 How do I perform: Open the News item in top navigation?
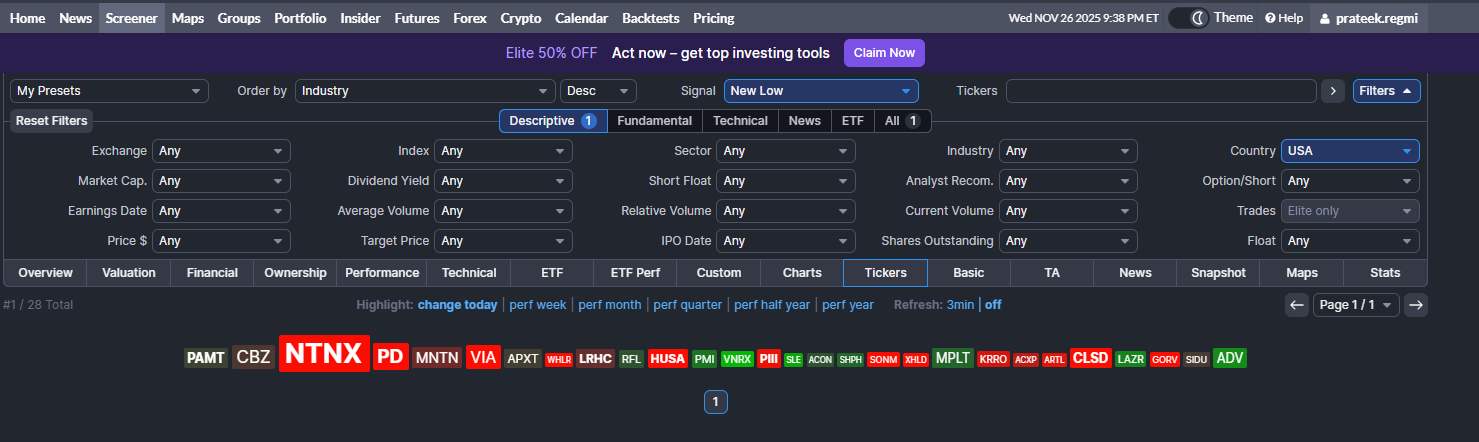[x=76, y=18]
